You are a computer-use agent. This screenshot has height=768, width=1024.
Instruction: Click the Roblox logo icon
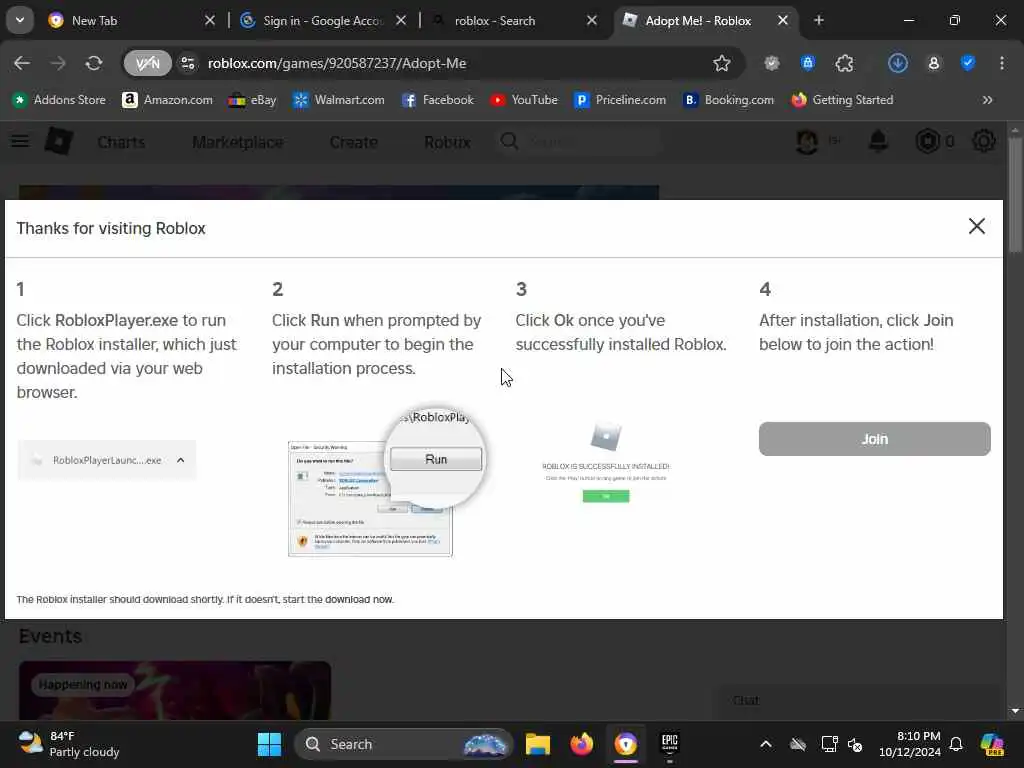(x=59, y=141)
